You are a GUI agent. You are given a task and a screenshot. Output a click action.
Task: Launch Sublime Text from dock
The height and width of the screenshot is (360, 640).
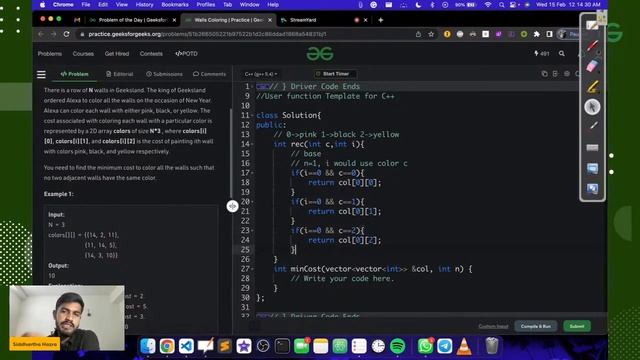[224, 346]
